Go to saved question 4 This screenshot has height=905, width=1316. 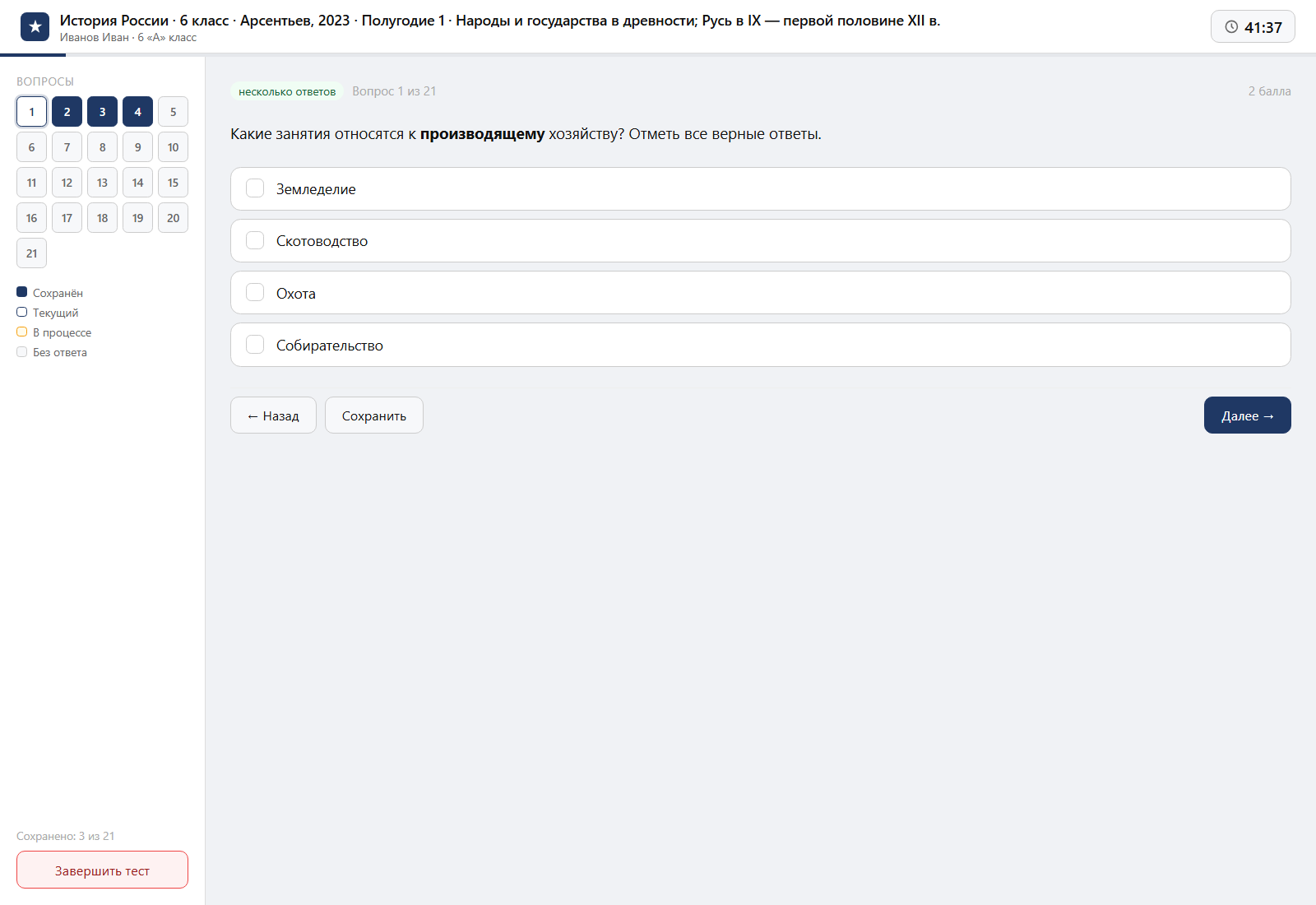(137, 112)
